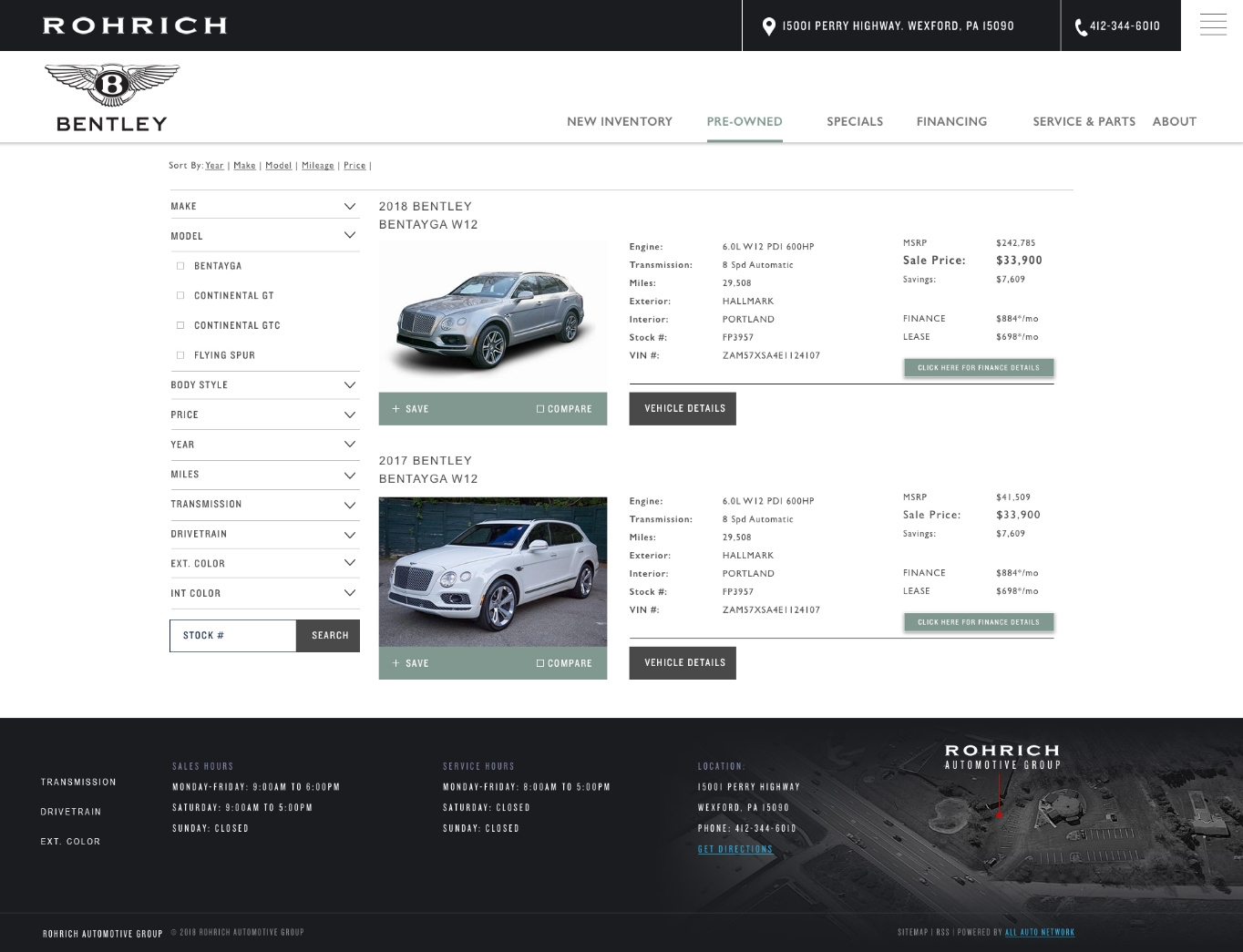Click finance details button for 2018 Bentayga
The width and height of the screenshot is (1243, 952).
click(x=979, y=368)
